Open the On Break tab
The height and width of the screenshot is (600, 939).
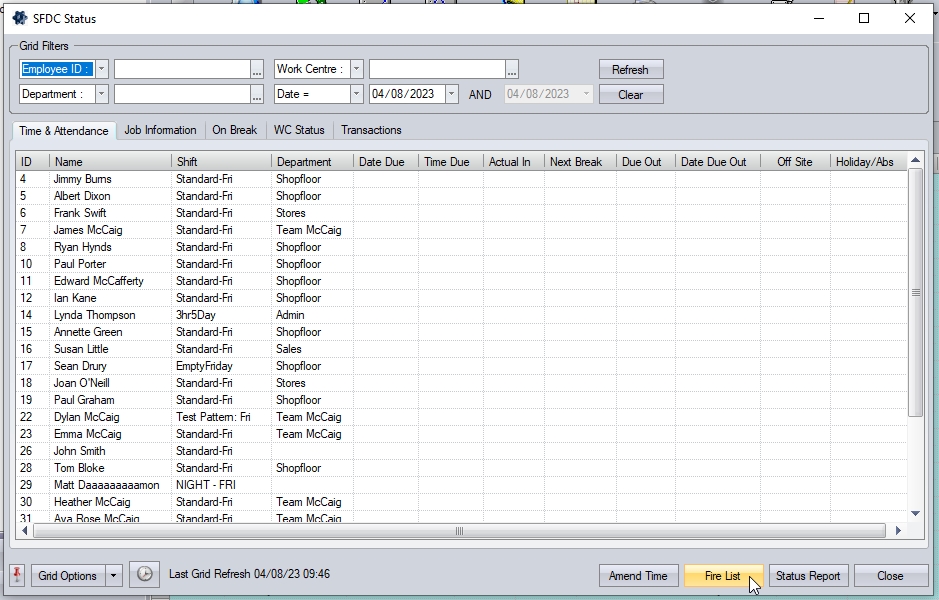click(x=234, y=130)
